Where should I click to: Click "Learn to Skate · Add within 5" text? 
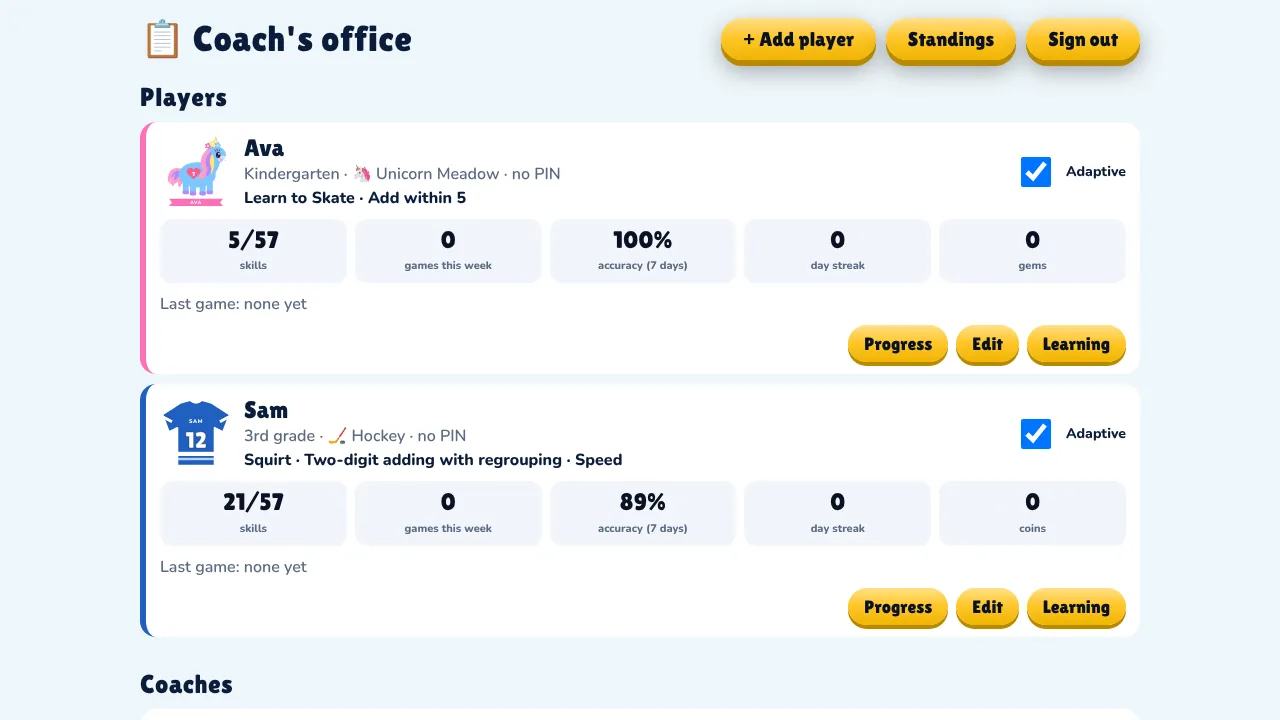355,198
